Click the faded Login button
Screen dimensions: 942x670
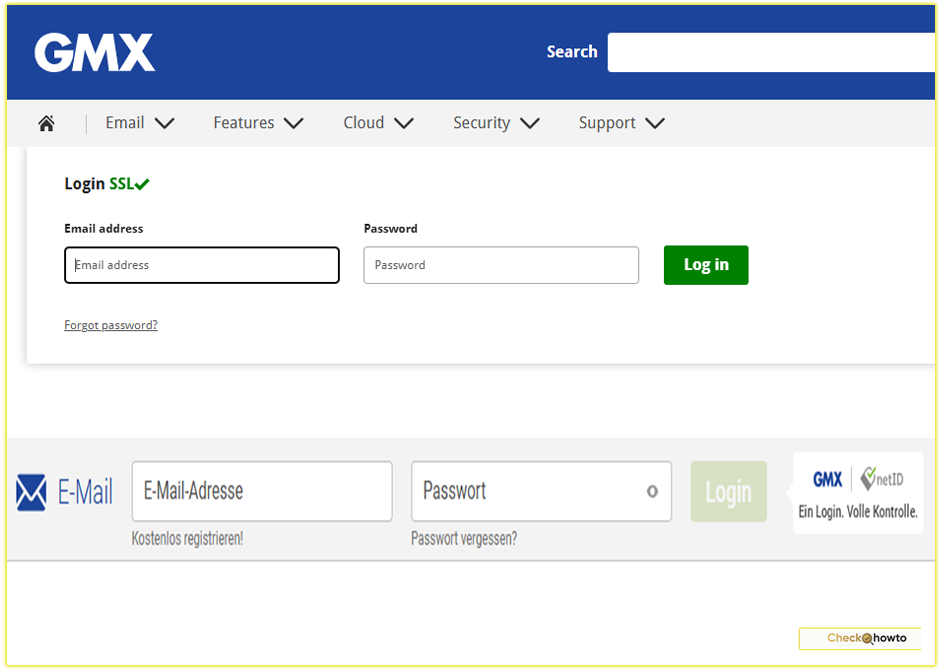point(729,492)
